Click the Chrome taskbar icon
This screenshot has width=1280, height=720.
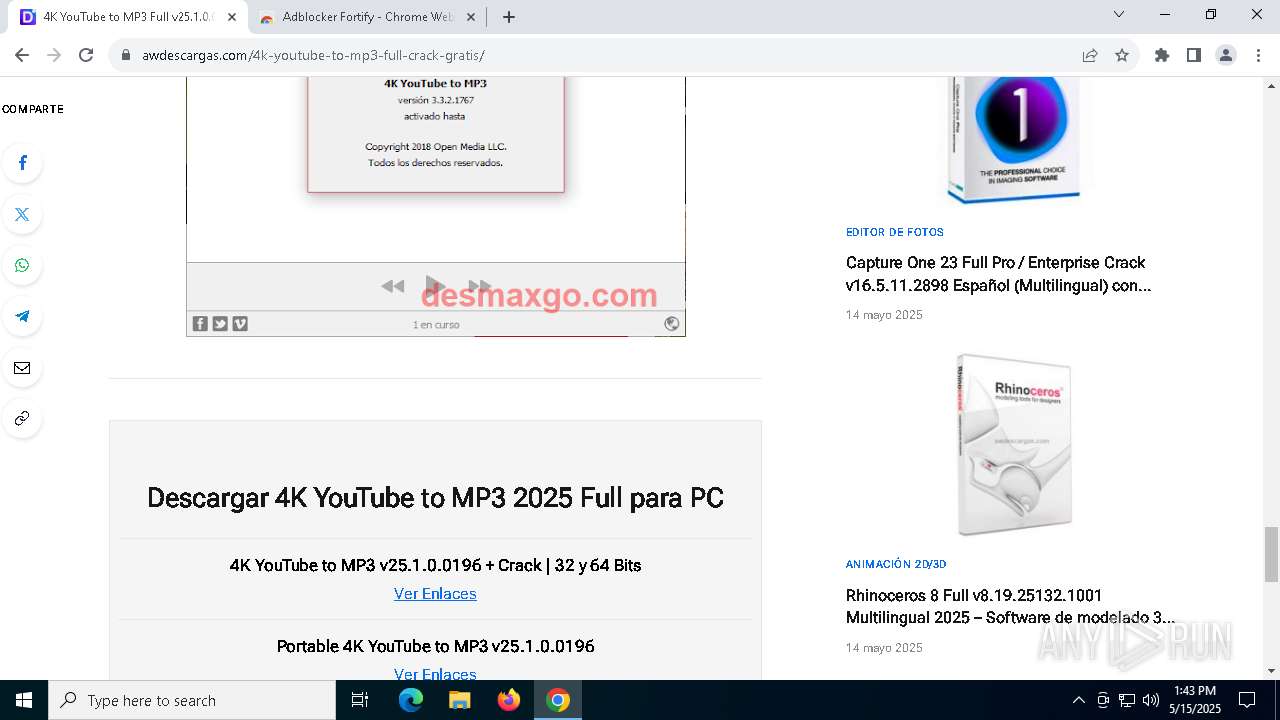pos(558,700)
